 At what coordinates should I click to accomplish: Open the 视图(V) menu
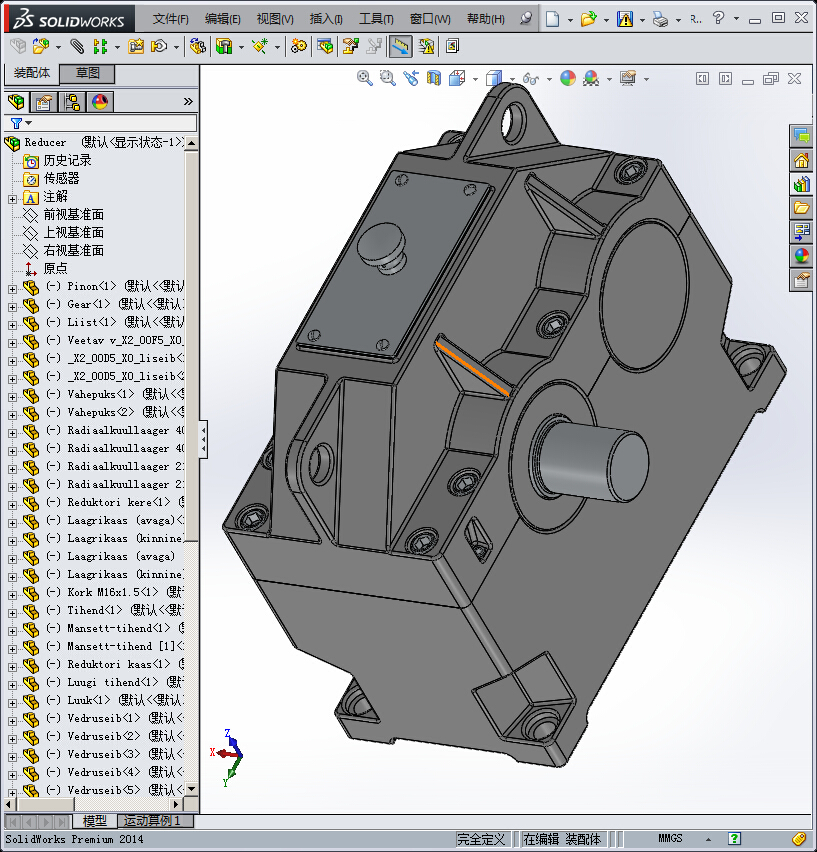275,19
